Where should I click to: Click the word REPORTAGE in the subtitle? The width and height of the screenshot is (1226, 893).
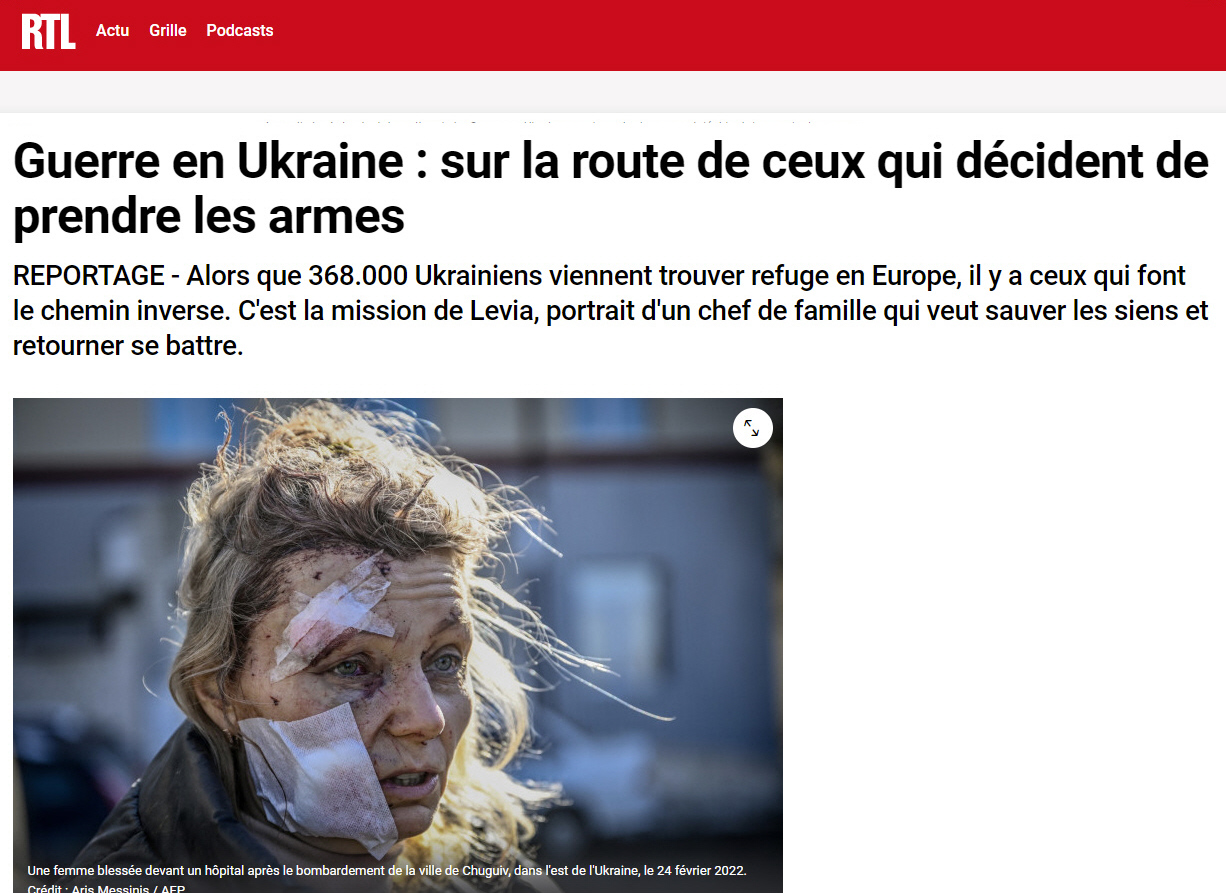point(89,276)
